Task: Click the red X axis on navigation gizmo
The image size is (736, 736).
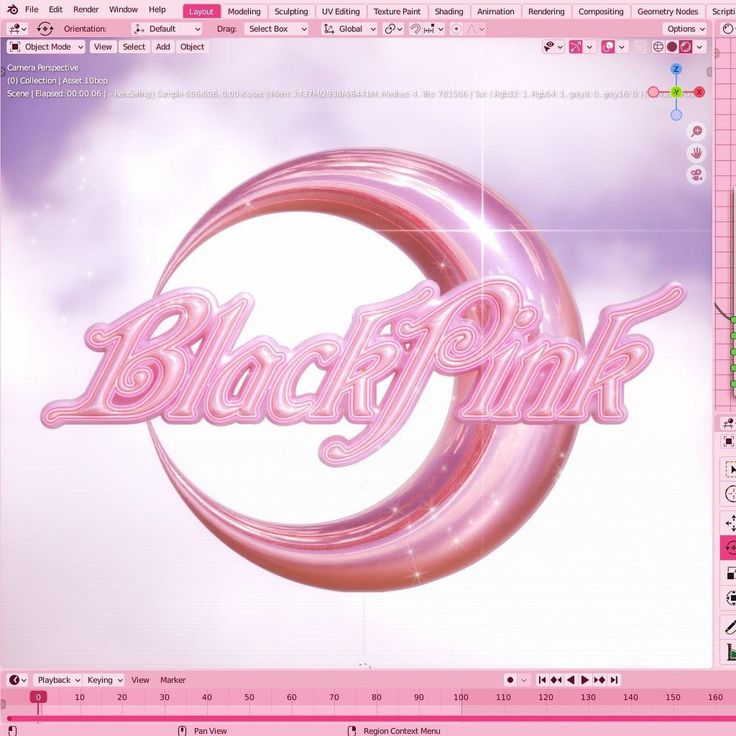Action: [x=699, y=92]
